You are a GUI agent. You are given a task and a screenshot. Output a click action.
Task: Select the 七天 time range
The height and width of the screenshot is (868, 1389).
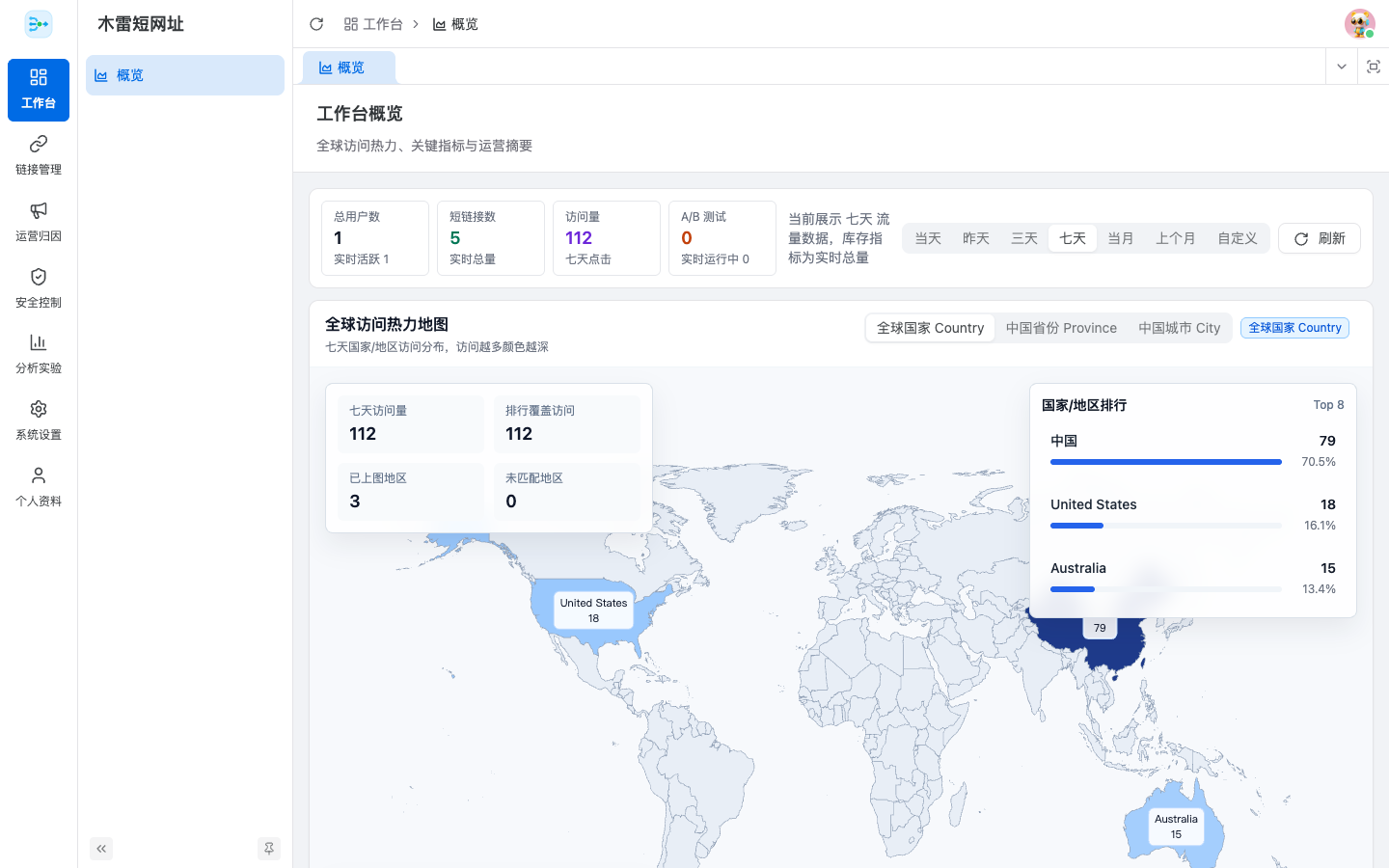click(x=1073, y=238)
